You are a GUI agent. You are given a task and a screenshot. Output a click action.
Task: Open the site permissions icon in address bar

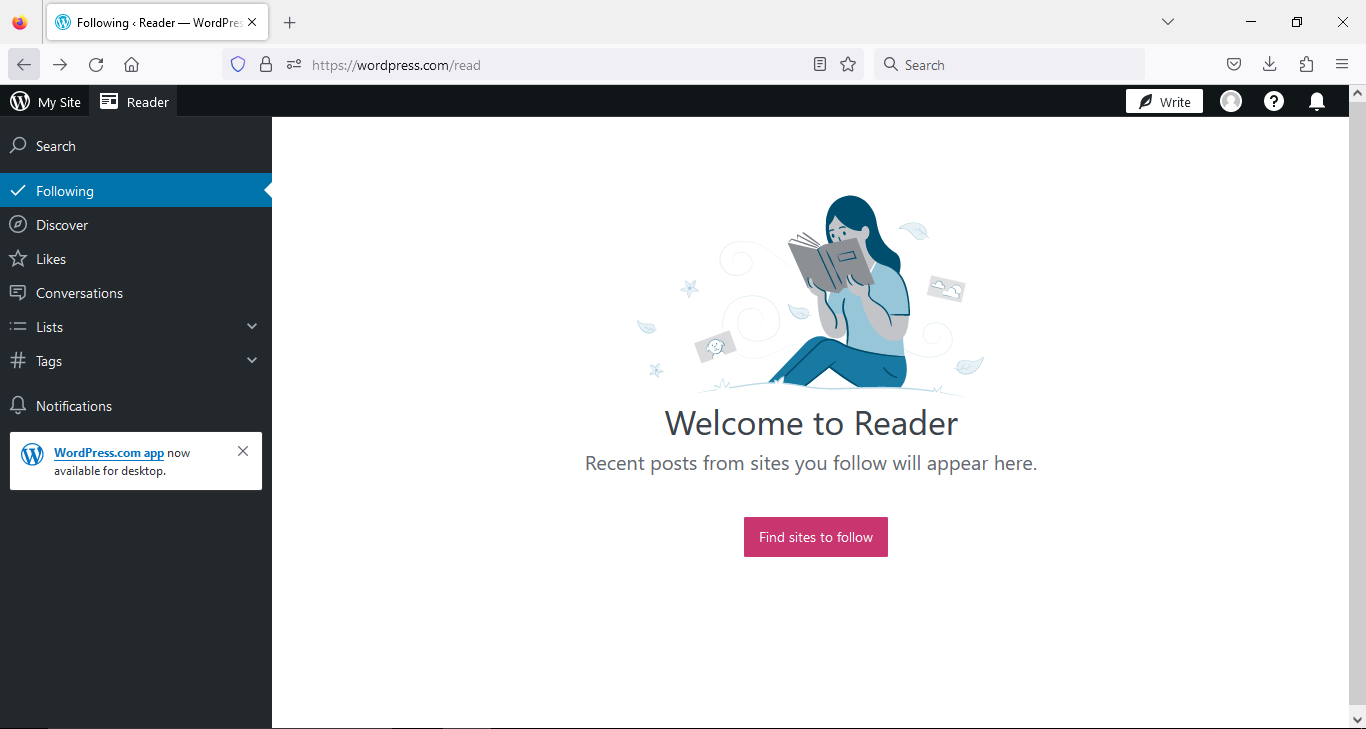(x=294, y=65)
